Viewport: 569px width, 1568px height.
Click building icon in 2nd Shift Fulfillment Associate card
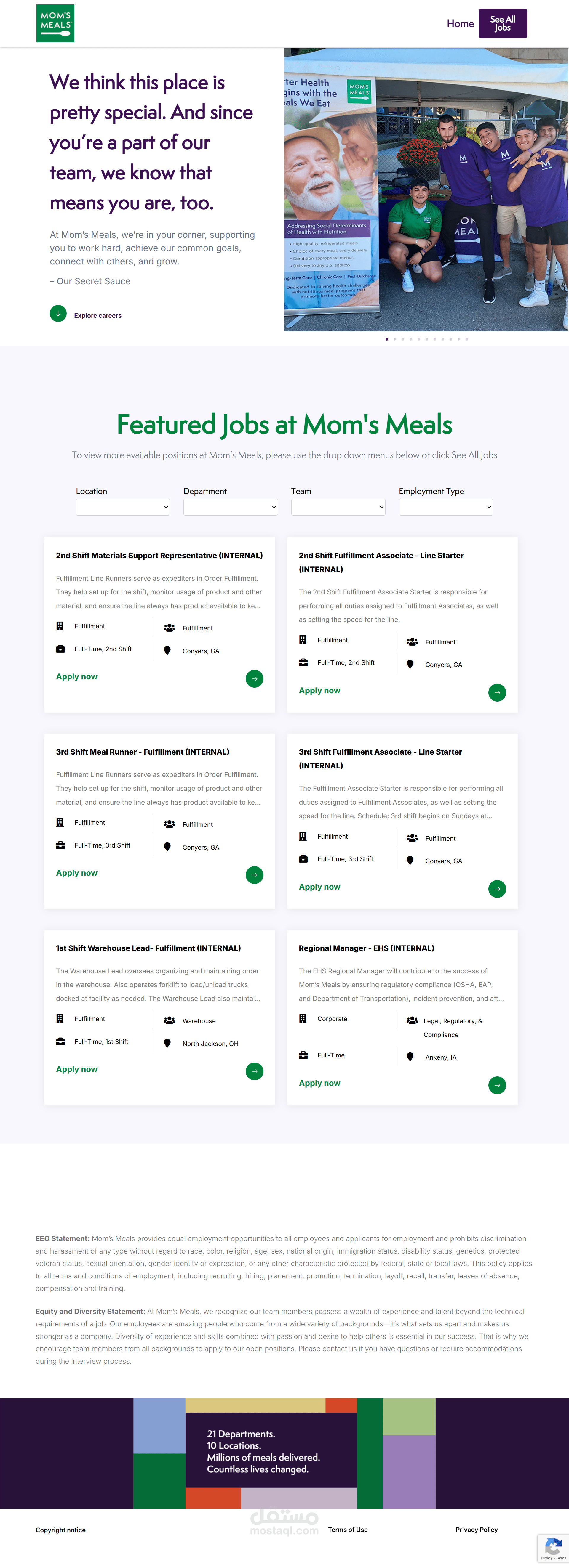pos(303,640)
